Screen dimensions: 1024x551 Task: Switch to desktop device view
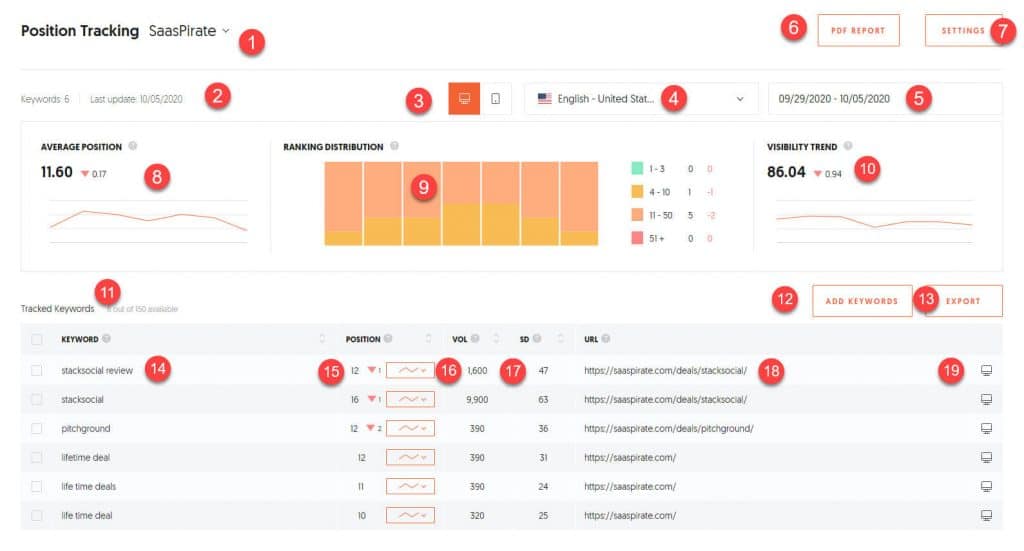click(464, 99)
